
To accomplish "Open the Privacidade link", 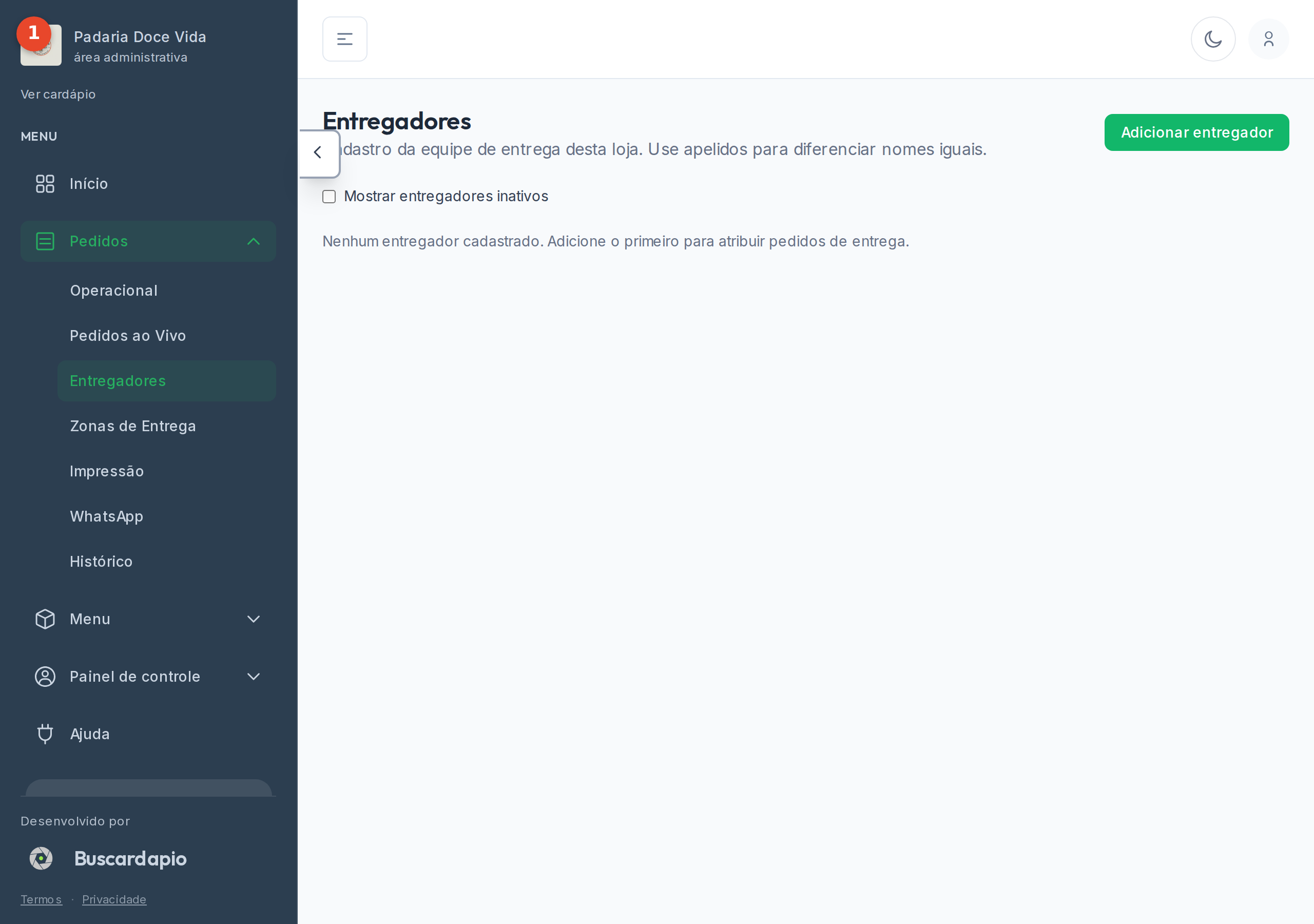I will click(x=114, y=899).
